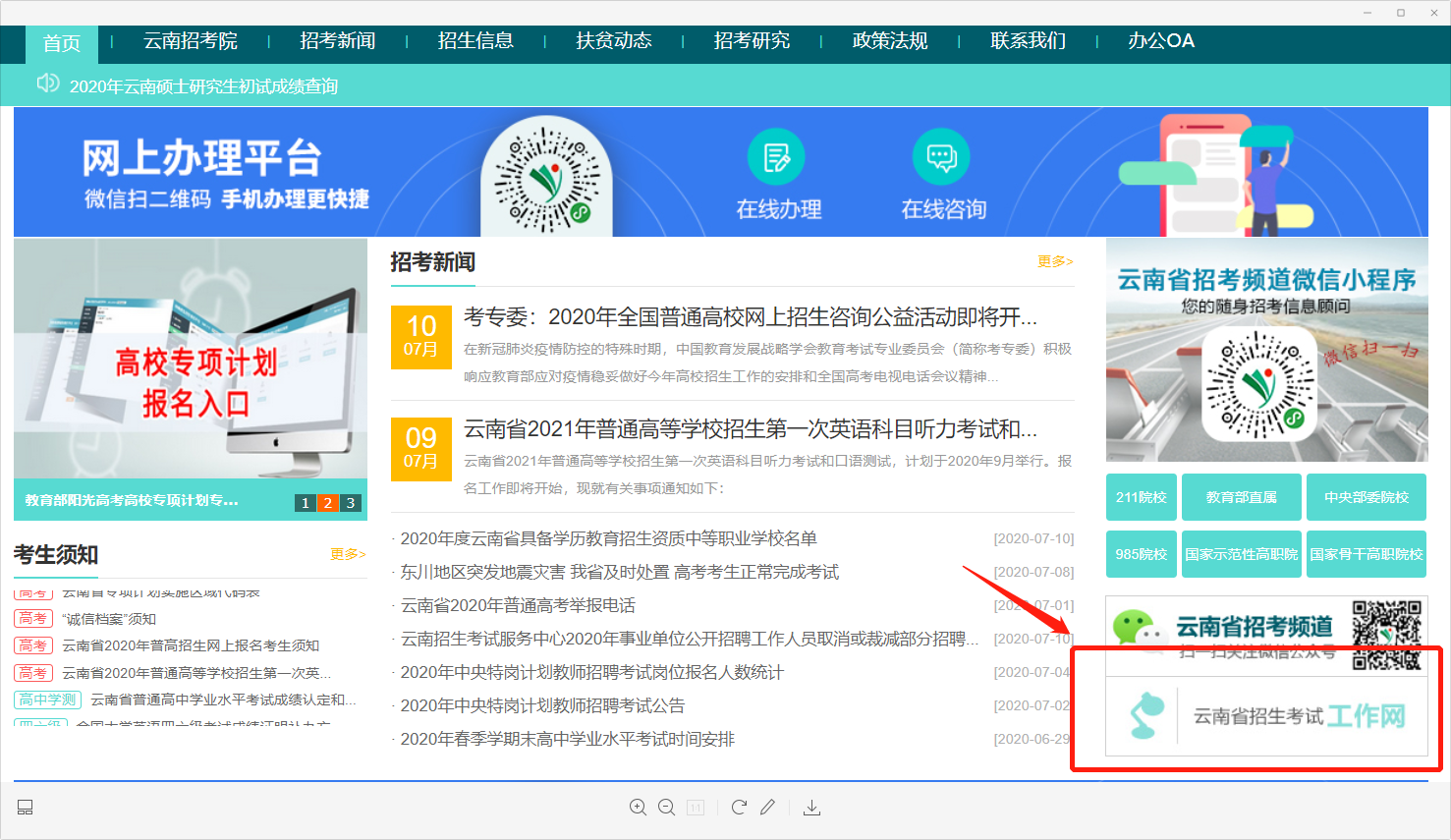Select carousel slide number 3
The image size is (1451, 840).
point(351,503)
